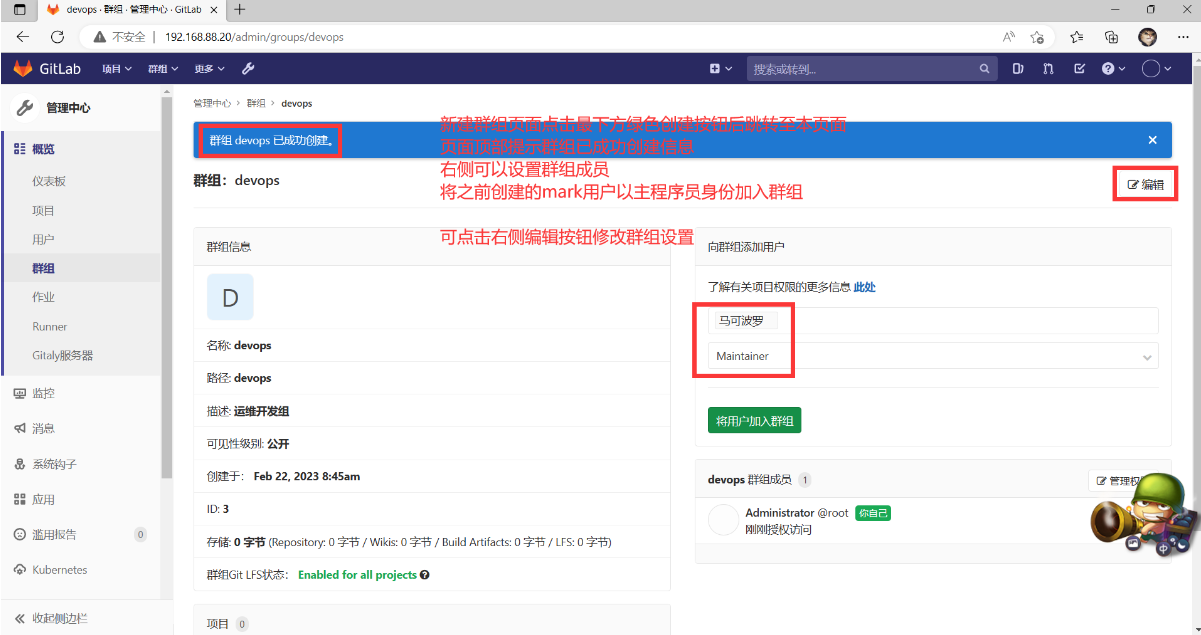
Task: Open 仪表板 in the sidebar
Action: point(49,181)
